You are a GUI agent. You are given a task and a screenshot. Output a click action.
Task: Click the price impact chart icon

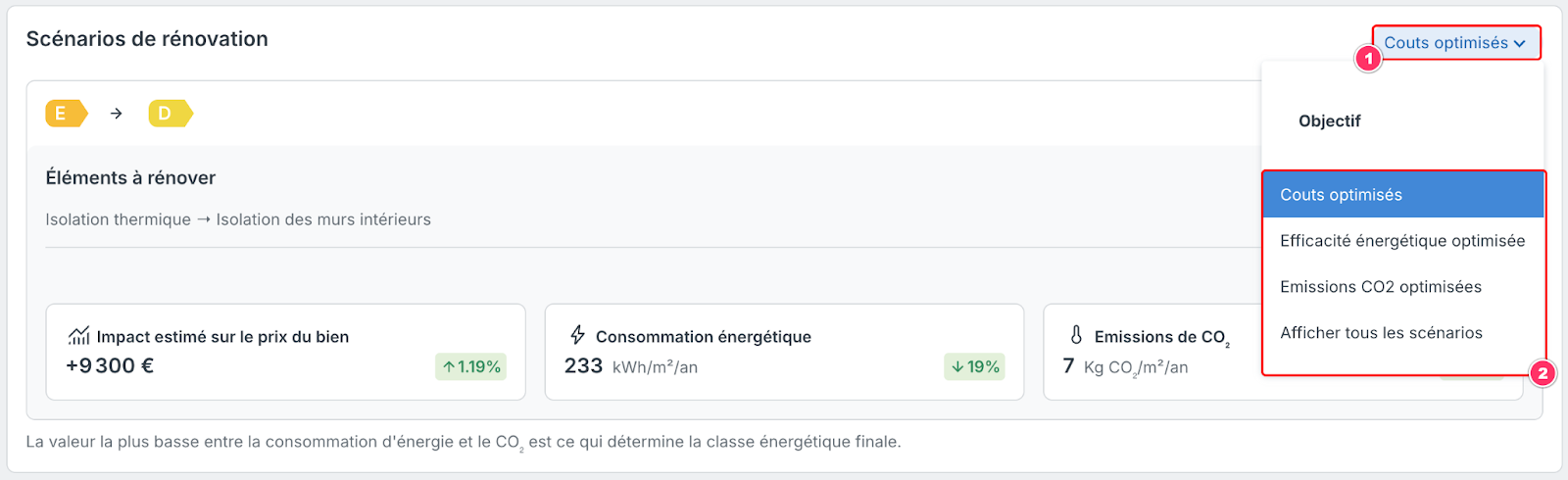pyautogui.click(x=78, y=336)
